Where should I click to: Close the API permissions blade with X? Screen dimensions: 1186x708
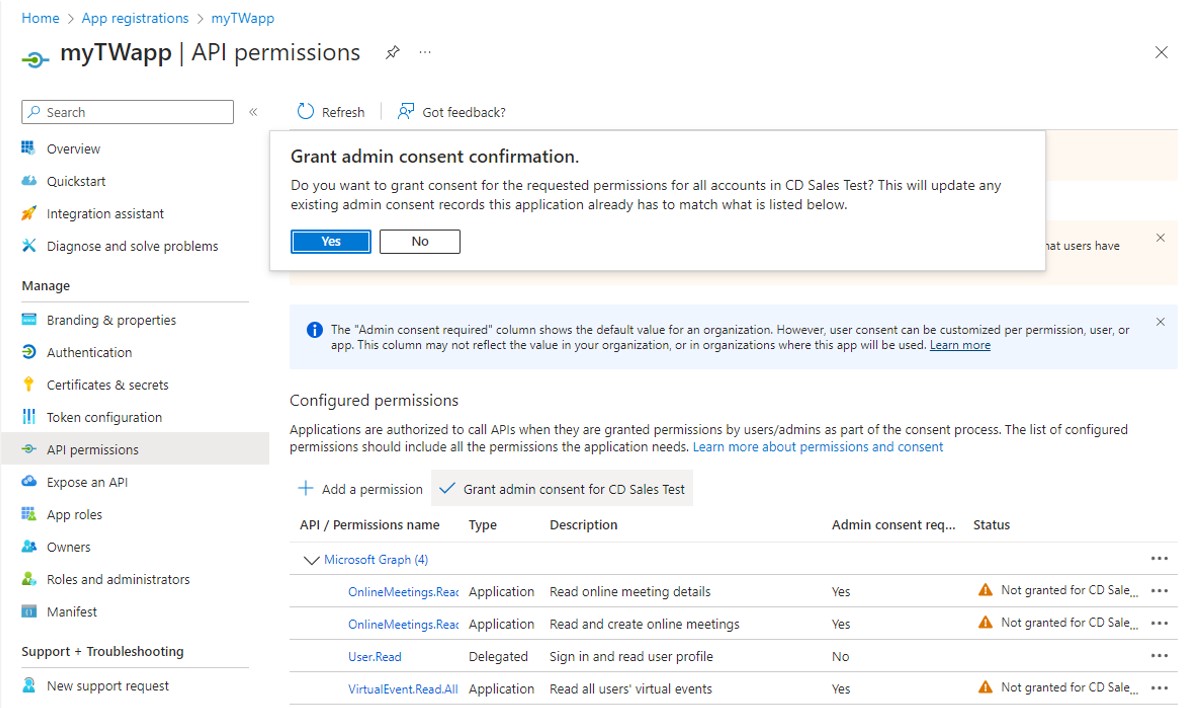click(x=1161, y=52)
